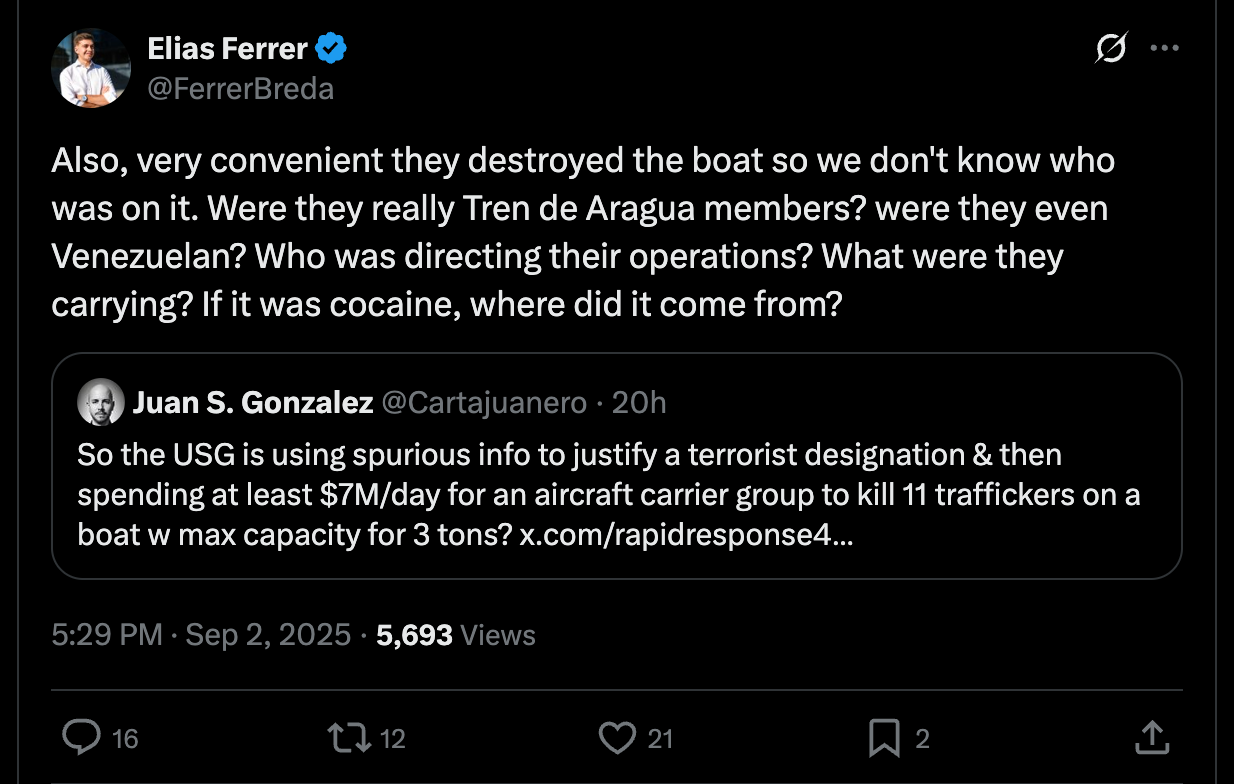Viewport: 1234px width, 784px height.
Task: Open the Elias Ferrer display name
Action: [229, 47]
